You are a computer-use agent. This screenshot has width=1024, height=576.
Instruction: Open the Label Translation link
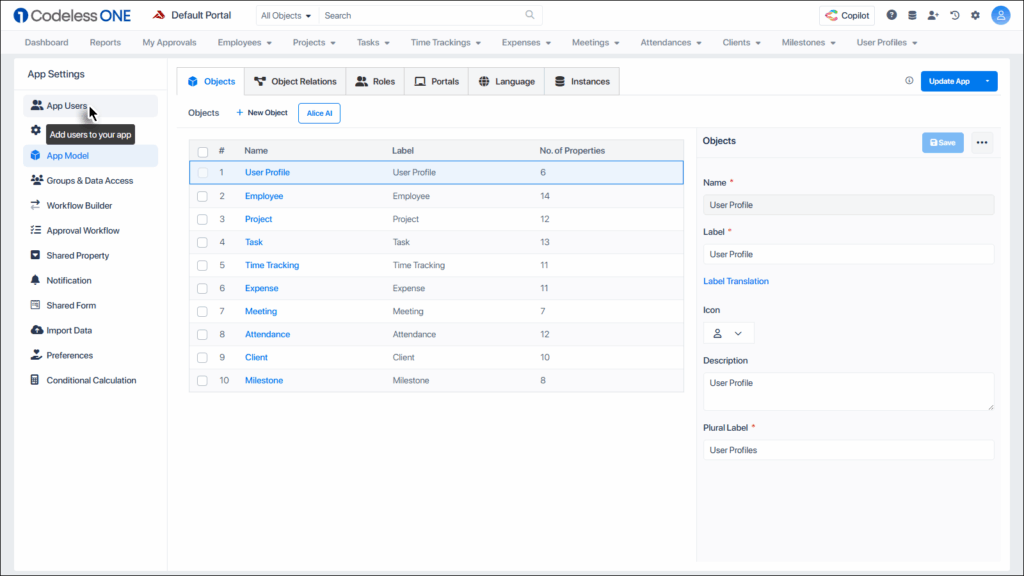[x=736, y=281]
